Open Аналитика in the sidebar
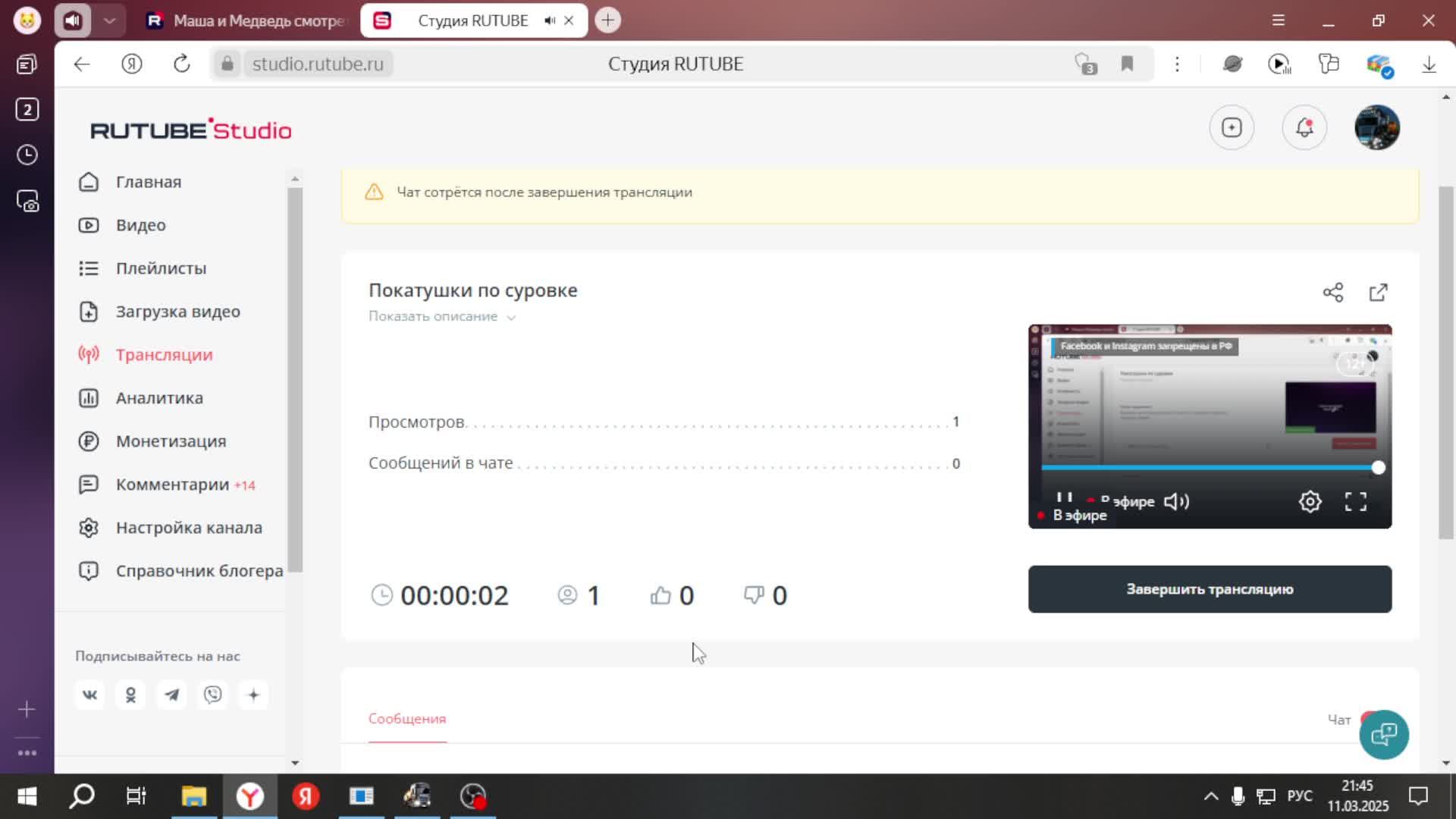Image resolution: width=1456 pixels, height=819 pixels. (x=159, y=398)
